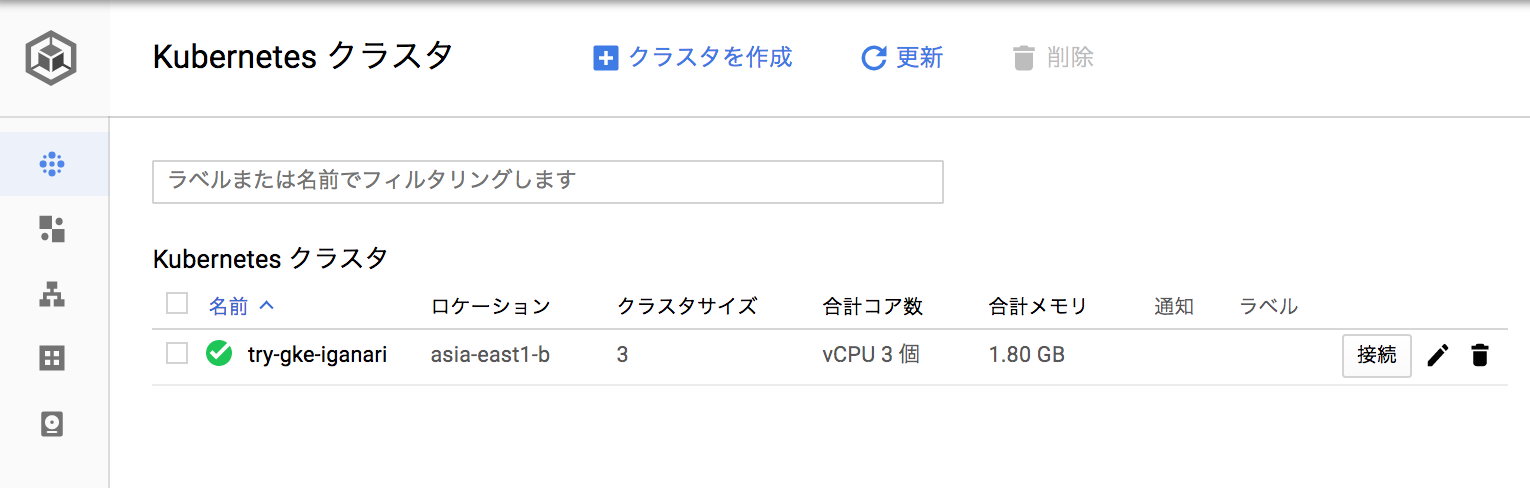
Task: Click the 削除 delete button in the toolbar
Action: point(1053,58)
